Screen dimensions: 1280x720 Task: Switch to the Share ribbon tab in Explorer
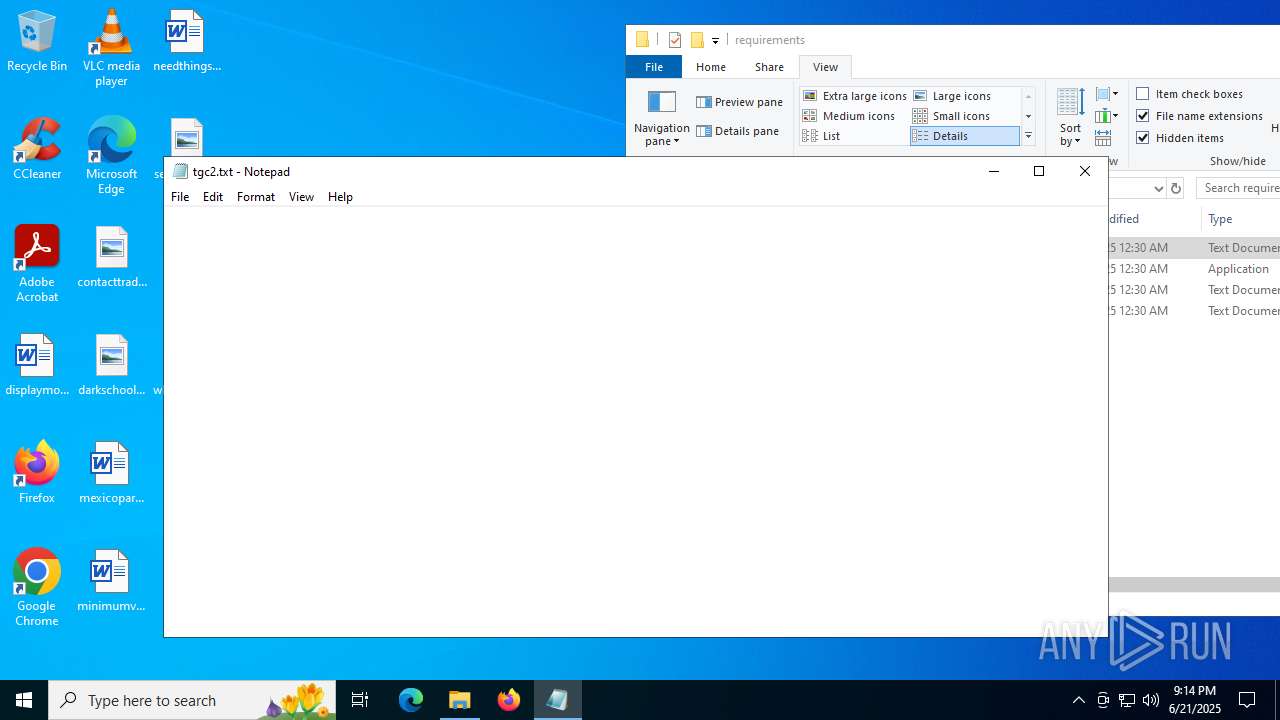pyautogui.click(x=769, y=67)
